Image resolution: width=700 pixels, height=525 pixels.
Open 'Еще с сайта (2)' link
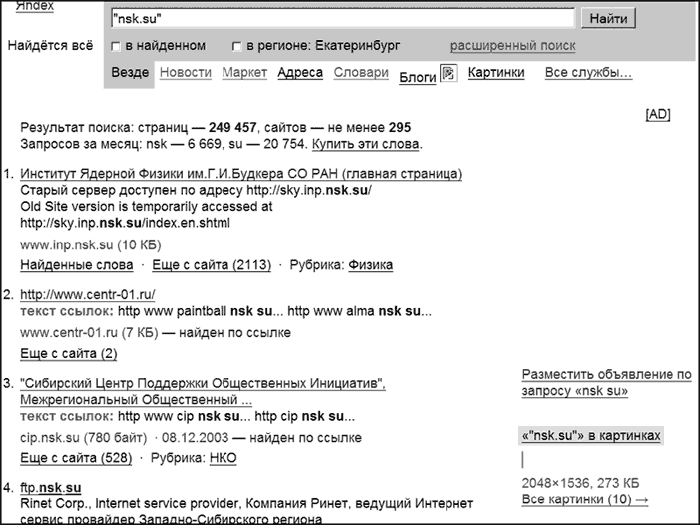click(69, 354)
